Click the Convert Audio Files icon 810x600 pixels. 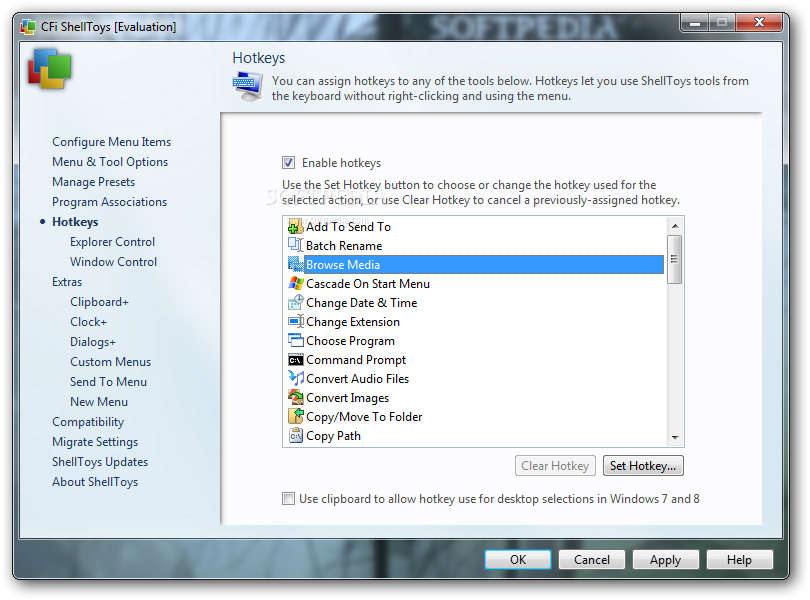295,379
